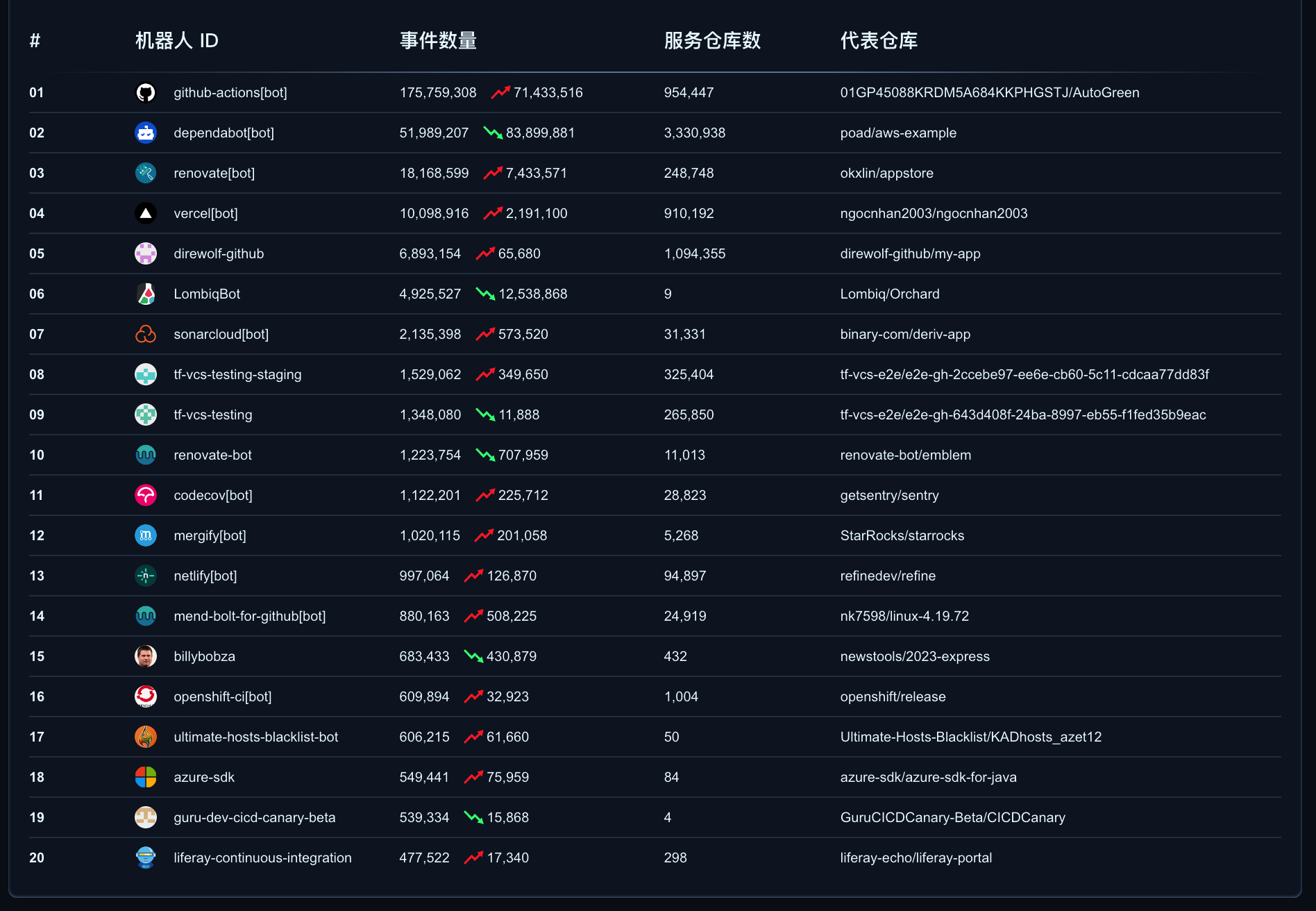Open the renovate[bot] name
Screen dimensions: 1316x911
[214, 173]
